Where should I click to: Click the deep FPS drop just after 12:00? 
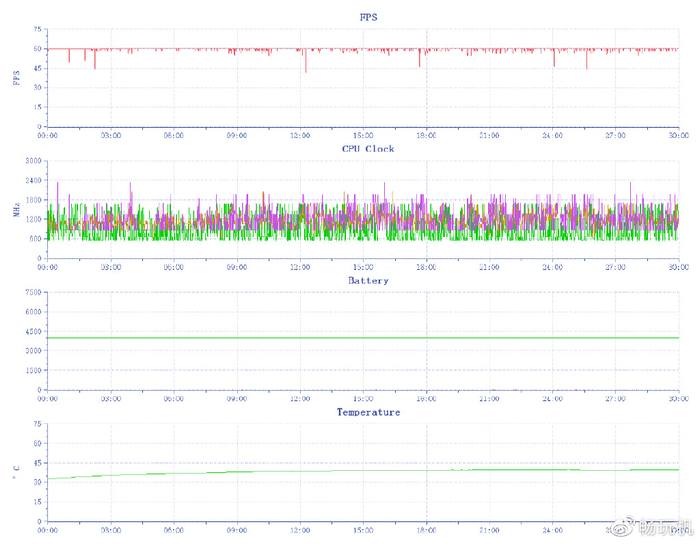pos(306,60)
